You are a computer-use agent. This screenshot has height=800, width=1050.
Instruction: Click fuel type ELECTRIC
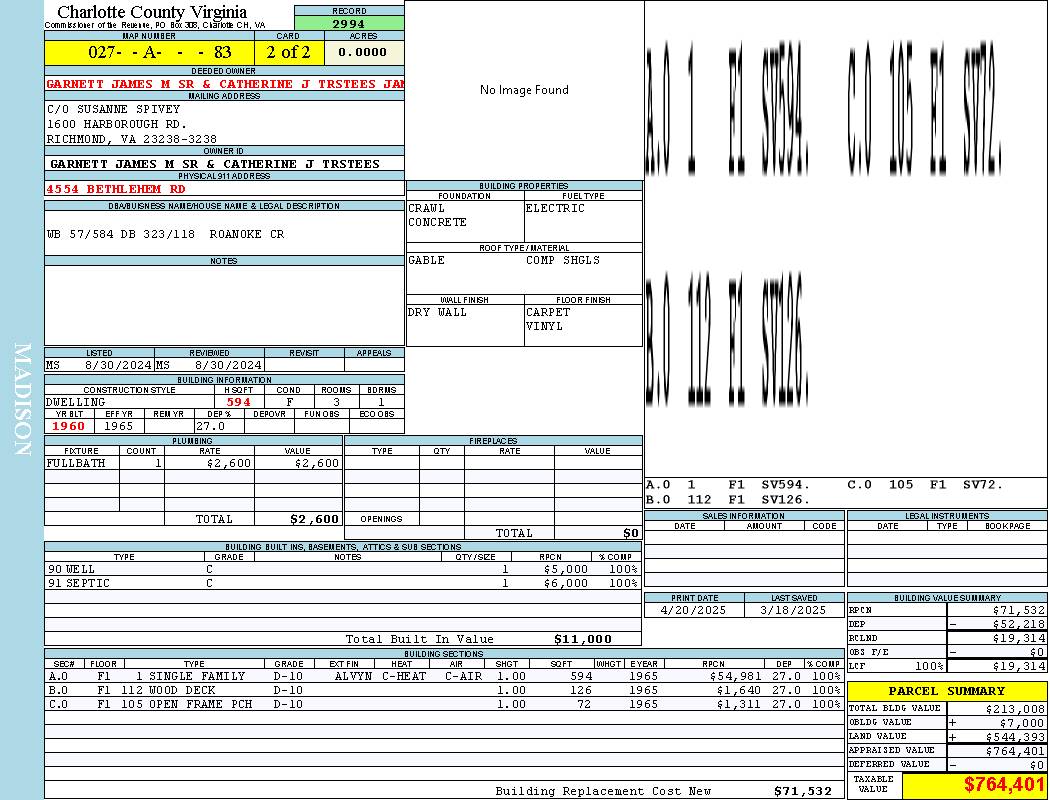click(555, 208)
